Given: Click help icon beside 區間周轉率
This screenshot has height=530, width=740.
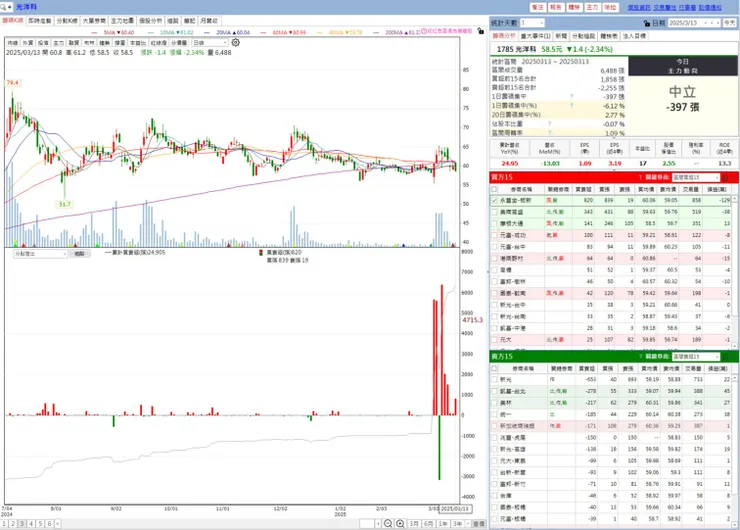Looking at the screenshot, I should coord(549,133).
